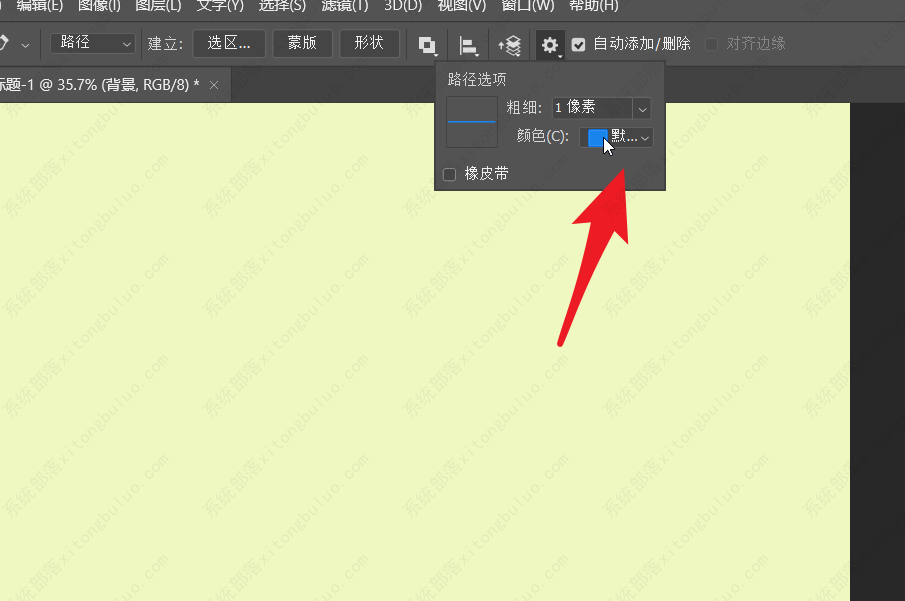Open the path alignment icon
The image size is (905, 601).
pyautogui.click(x=468, y=45)
